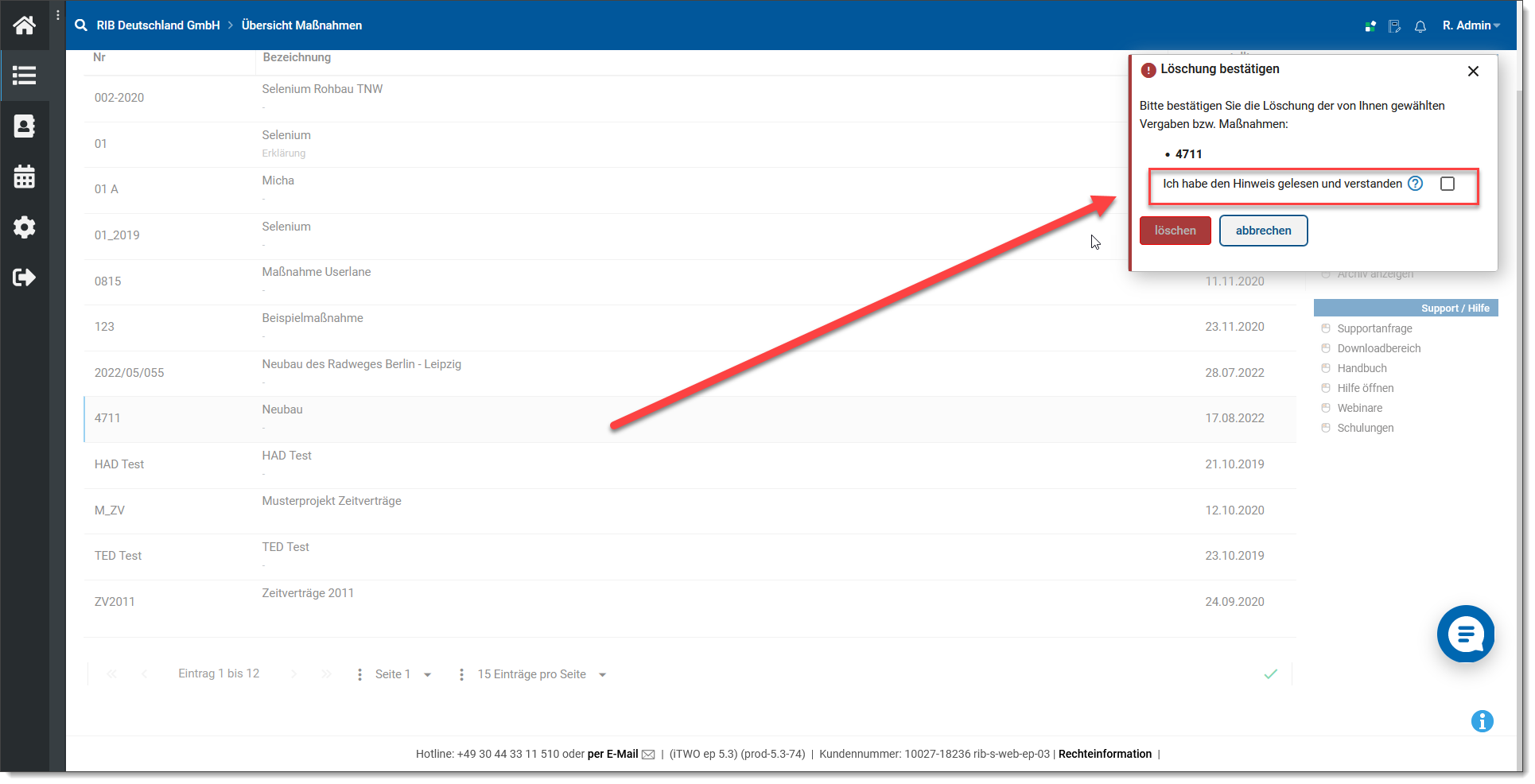This screenshot has width=1535, height=784.
Task: Click the logout icon in sidebar
Action: (x=24, y=278)
